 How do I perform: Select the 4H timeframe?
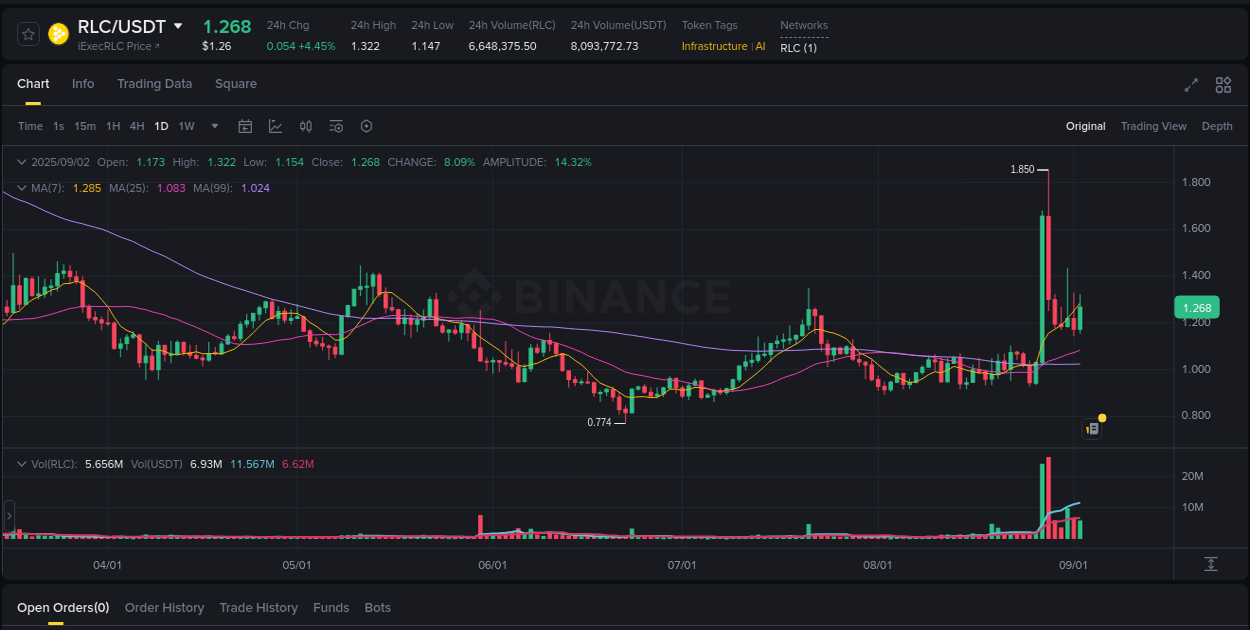point(137,126)
